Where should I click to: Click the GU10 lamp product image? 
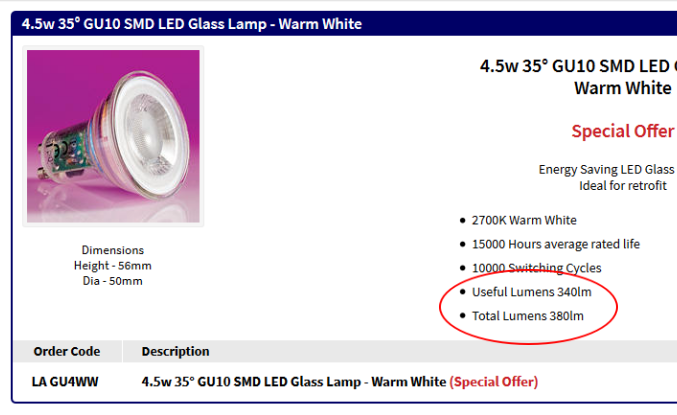[113, 136]
